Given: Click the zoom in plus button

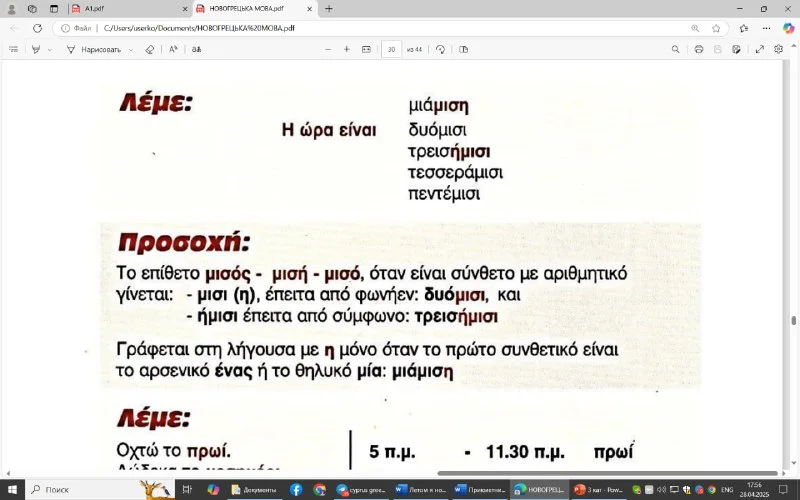Looking at the screenshot, I should pos(347,49).
